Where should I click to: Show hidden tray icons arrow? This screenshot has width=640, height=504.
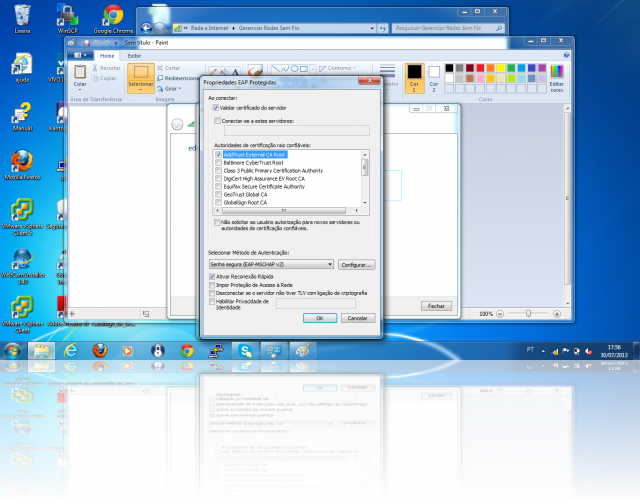(x=543, y=351)
